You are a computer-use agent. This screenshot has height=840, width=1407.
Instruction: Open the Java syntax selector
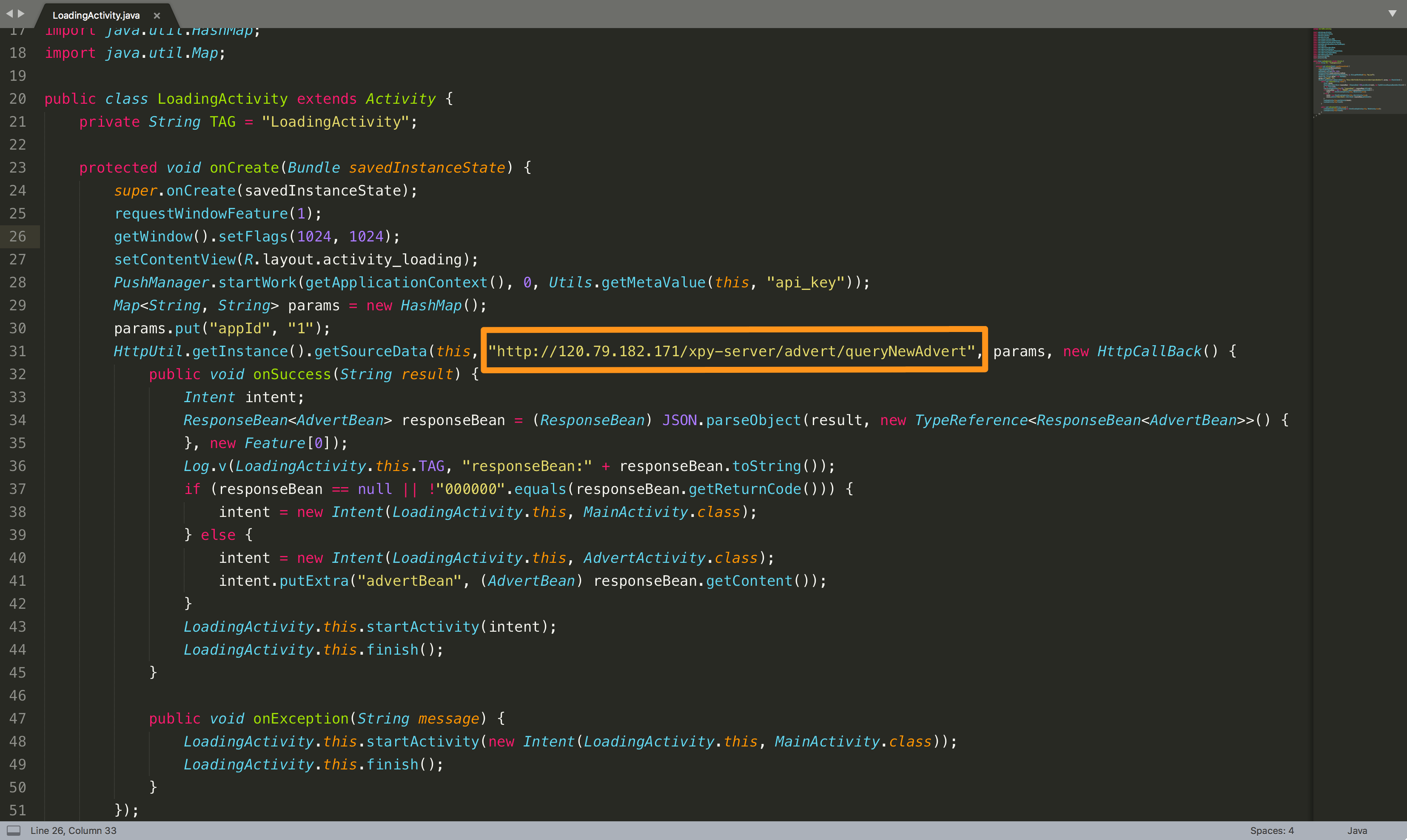(x=1357, y=830)
